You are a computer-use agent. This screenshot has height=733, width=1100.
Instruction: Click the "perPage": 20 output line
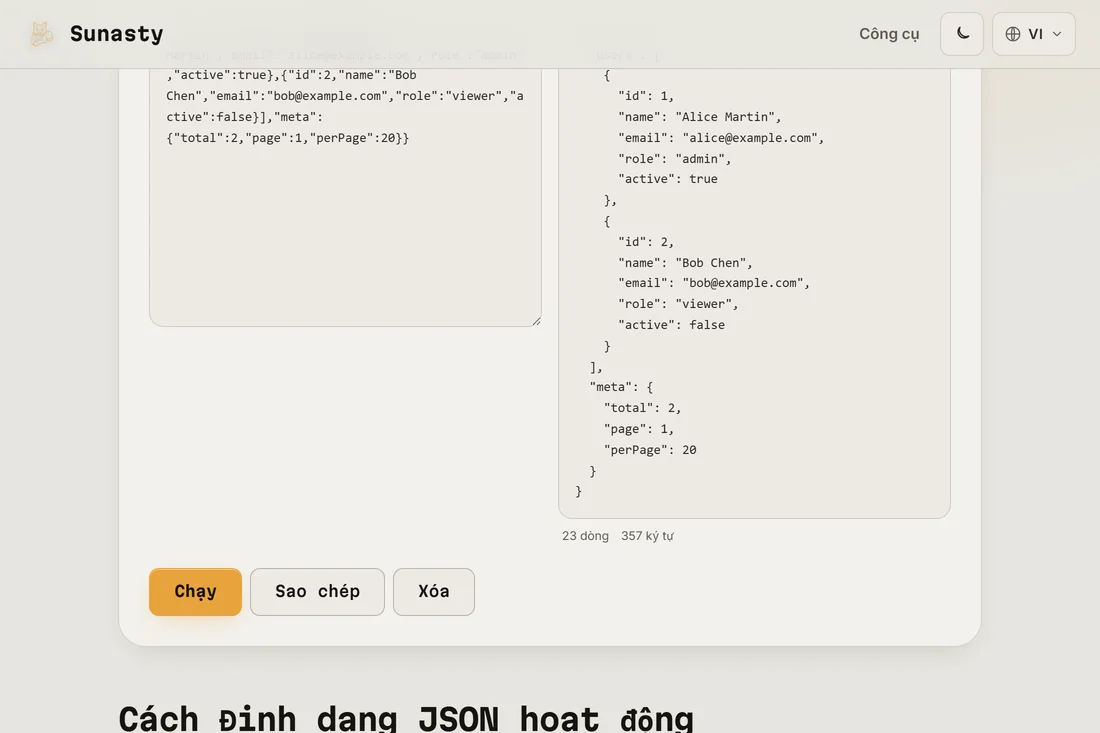coord(650,450)
